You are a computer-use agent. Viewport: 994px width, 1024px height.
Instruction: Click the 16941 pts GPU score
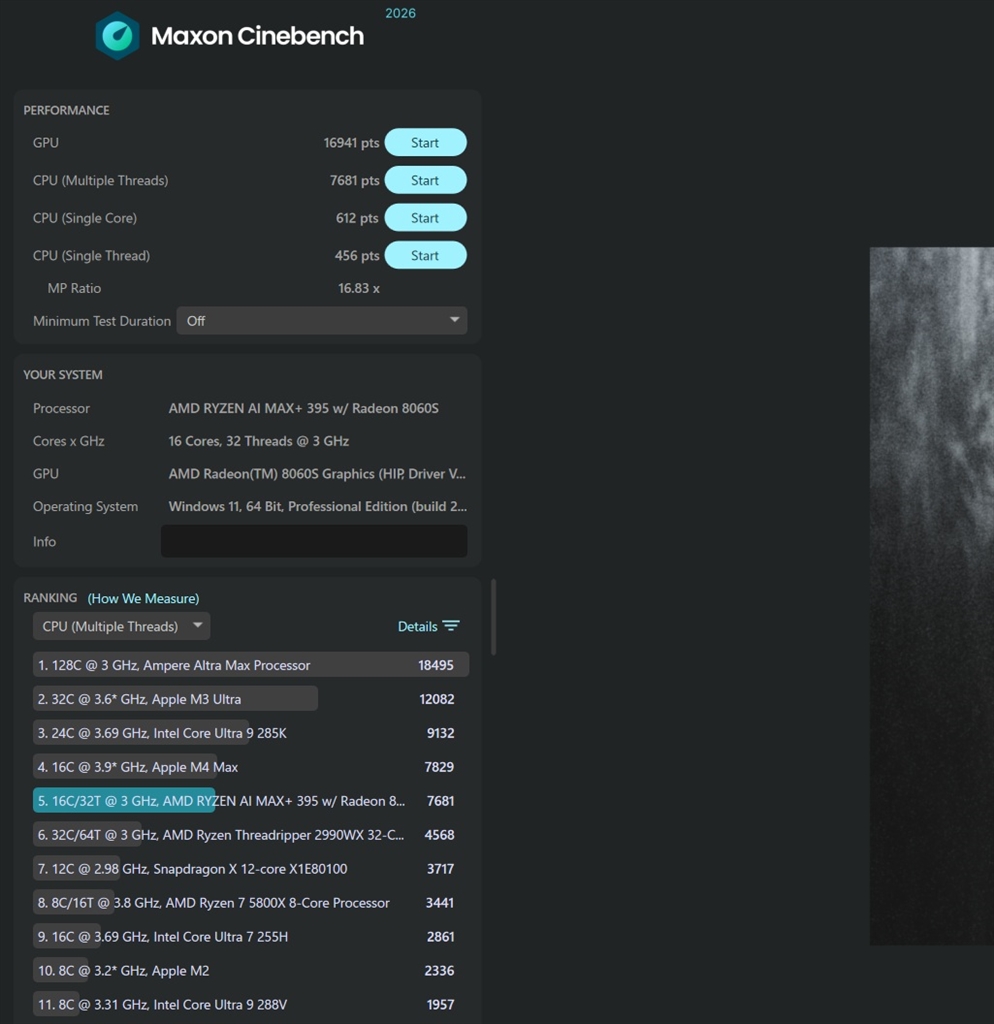351,142
